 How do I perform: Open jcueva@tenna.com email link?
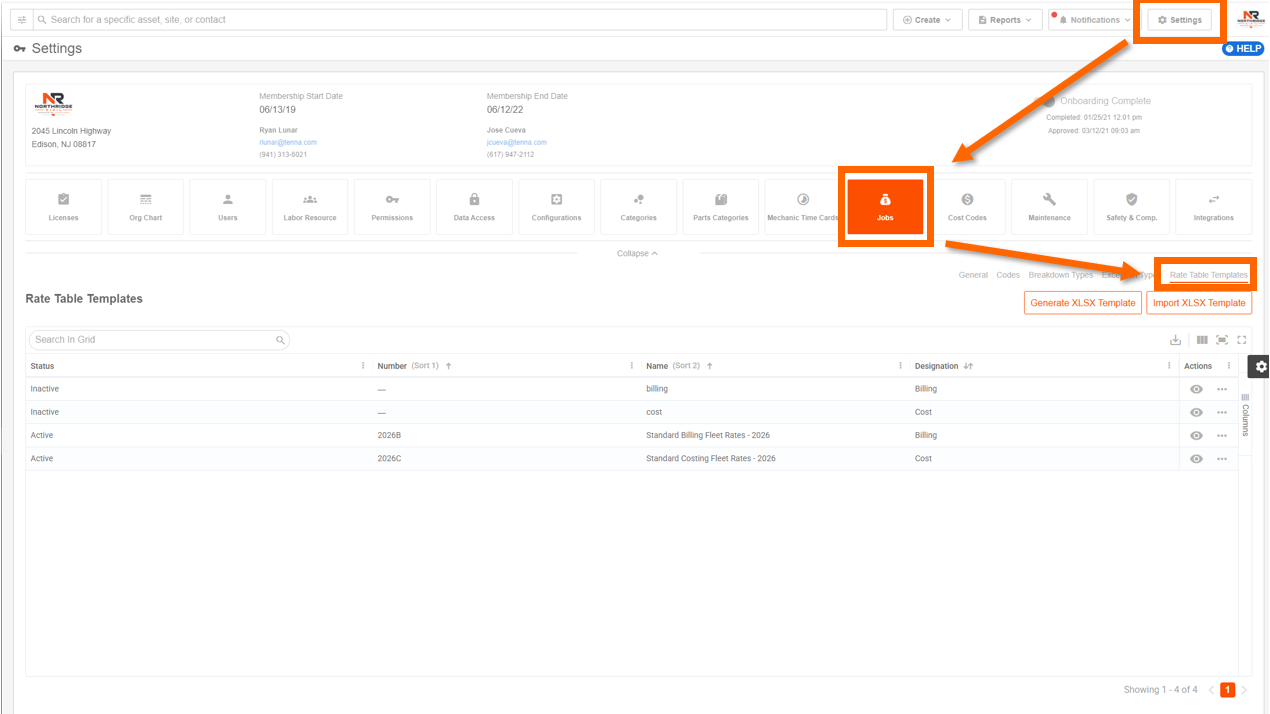(517, 142)
